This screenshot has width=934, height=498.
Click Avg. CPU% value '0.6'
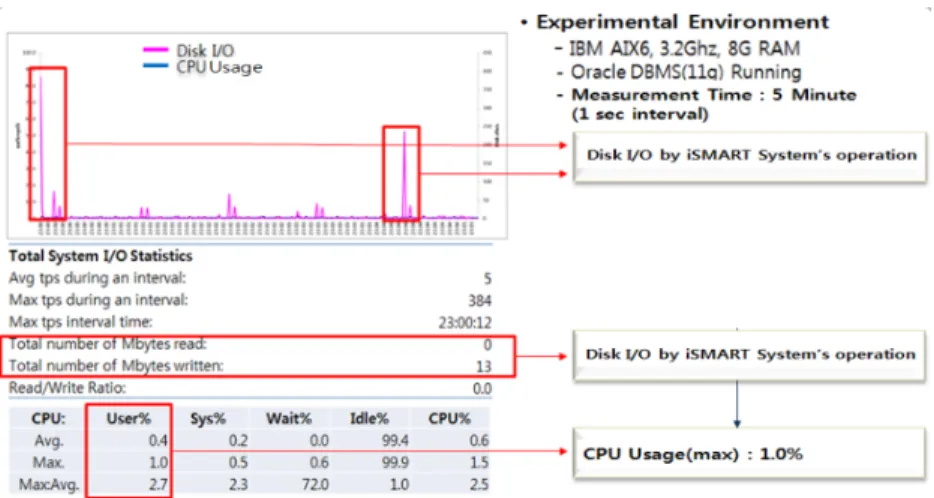pyautogui.click(x=479, y=441)
